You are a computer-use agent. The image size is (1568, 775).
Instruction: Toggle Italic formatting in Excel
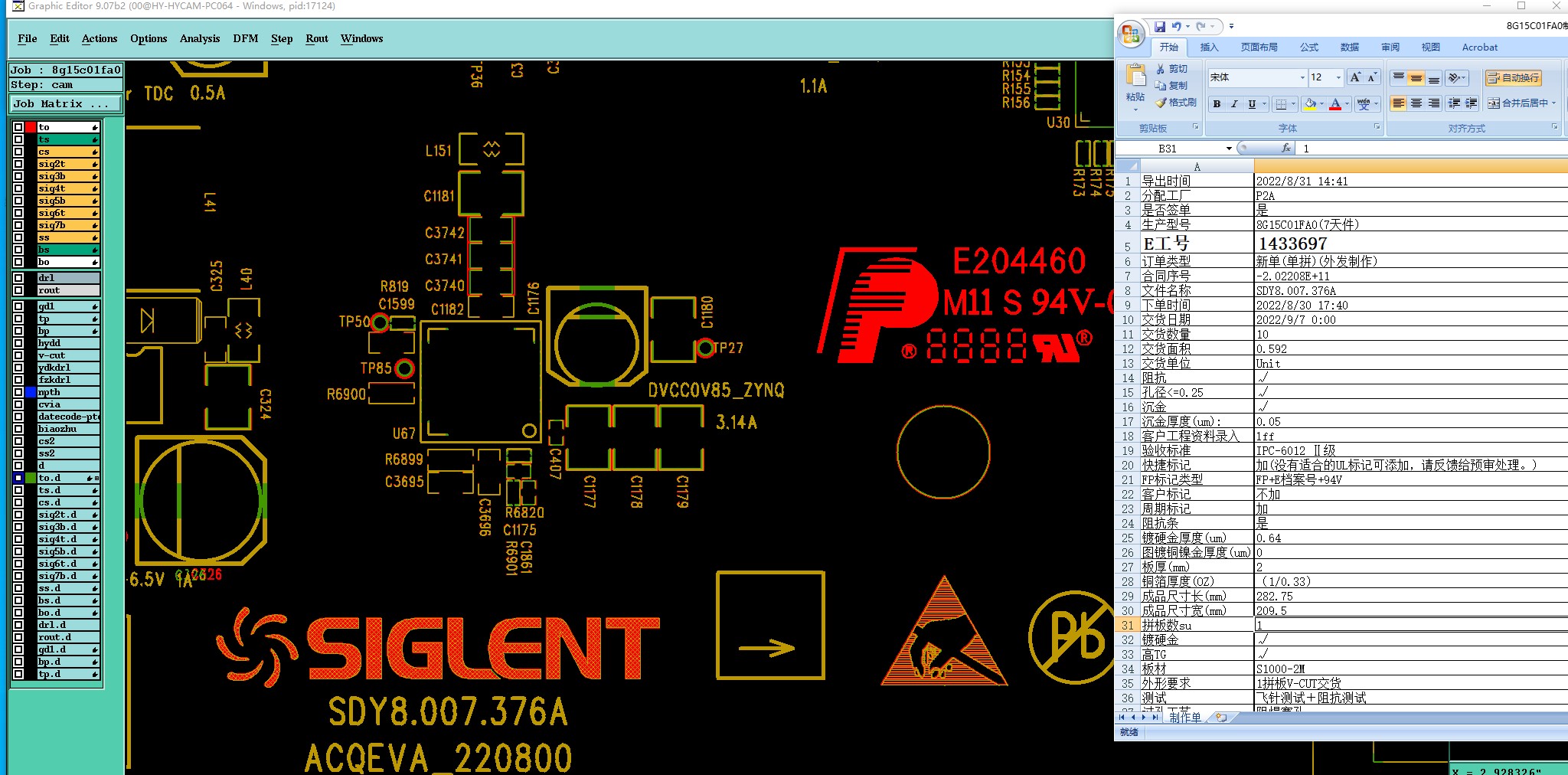point(1234,103)
